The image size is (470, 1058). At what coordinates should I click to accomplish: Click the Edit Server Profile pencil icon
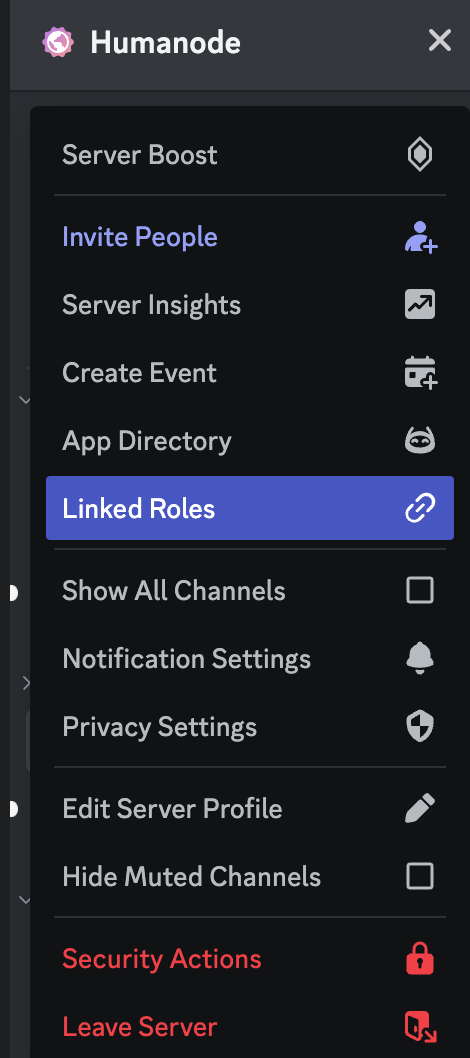coord(419,808)
